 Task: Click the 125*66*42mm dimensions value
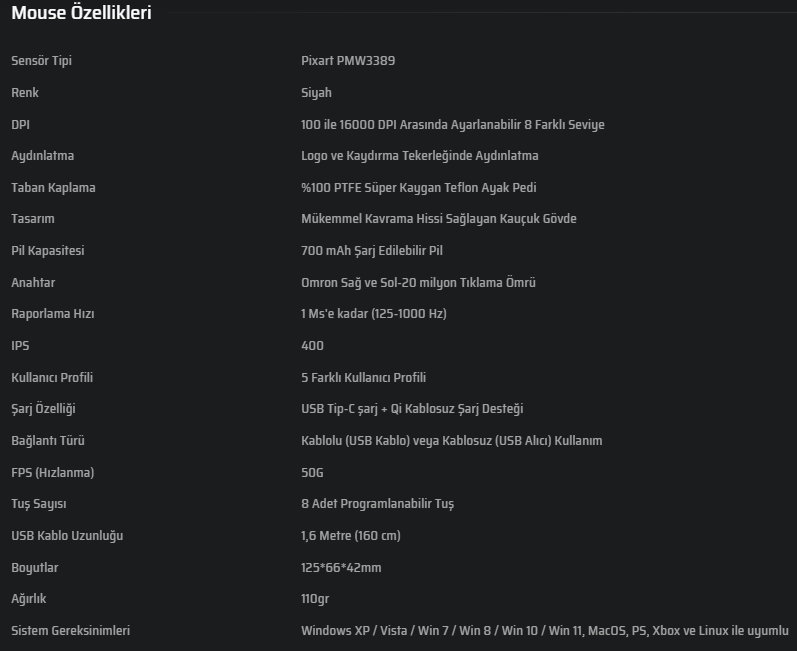coord(341,568)
